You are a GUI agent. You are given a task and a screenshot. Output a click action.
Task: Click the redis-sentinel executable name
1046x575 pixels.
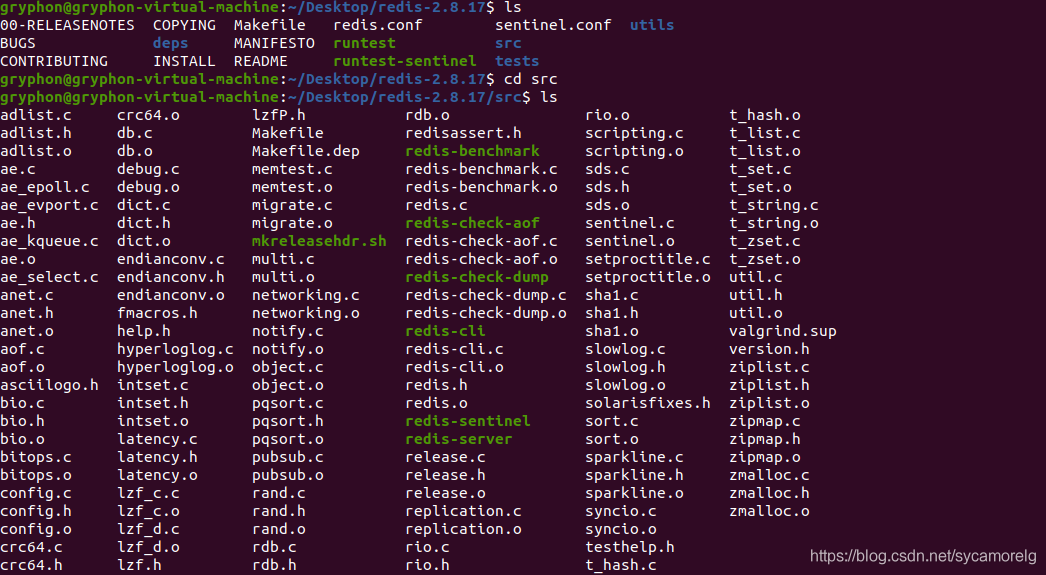tap(468, 421)
